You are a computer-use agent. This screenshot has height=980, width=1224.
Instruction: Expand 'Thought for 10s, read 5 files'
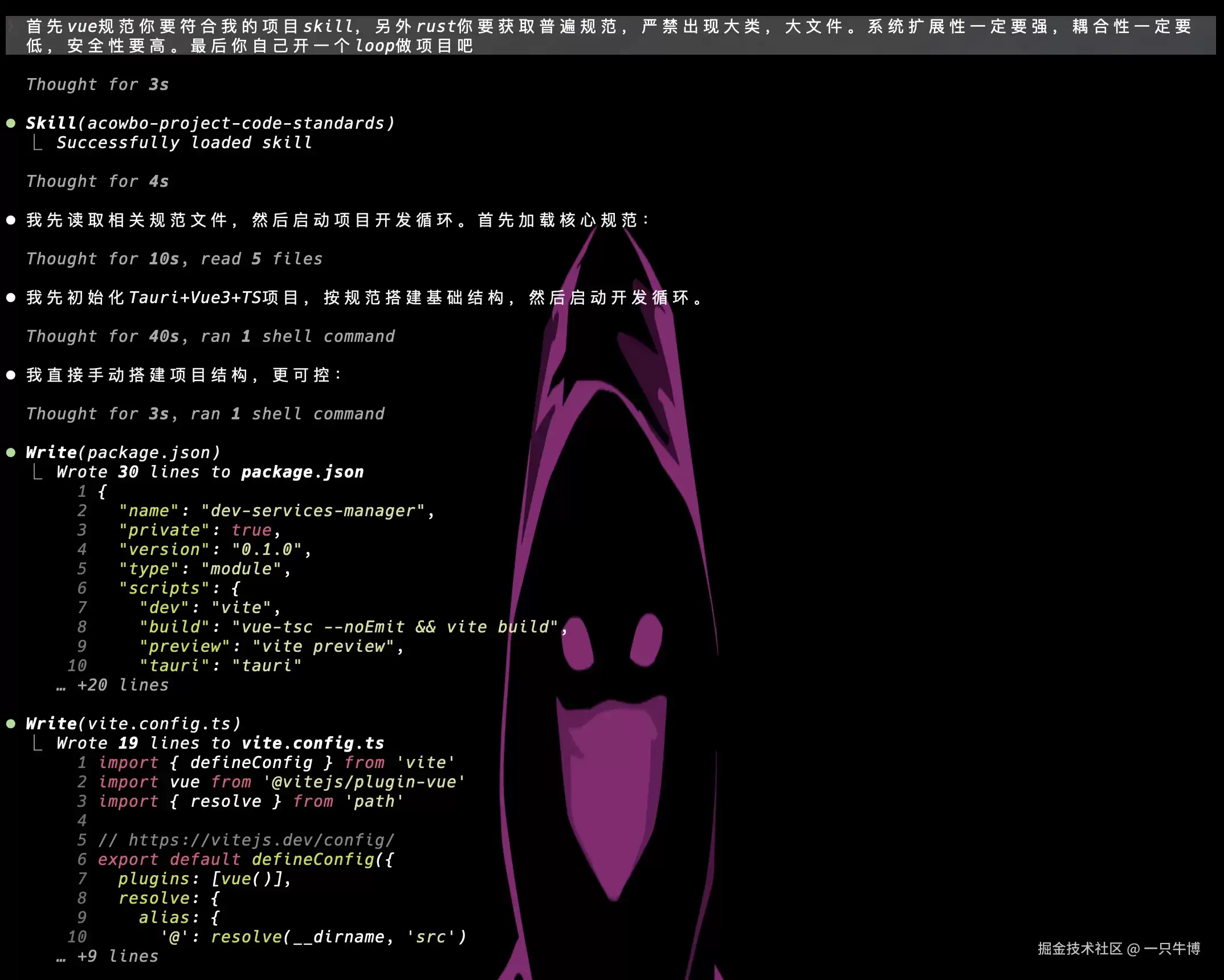point(174,259)
